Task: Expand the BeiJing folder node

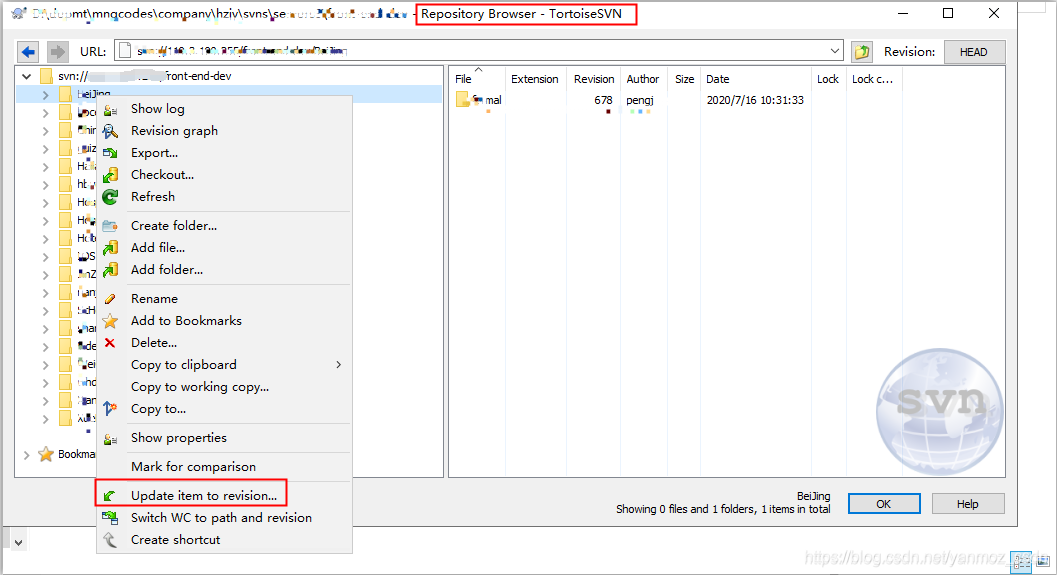Action: click(45, 95)
